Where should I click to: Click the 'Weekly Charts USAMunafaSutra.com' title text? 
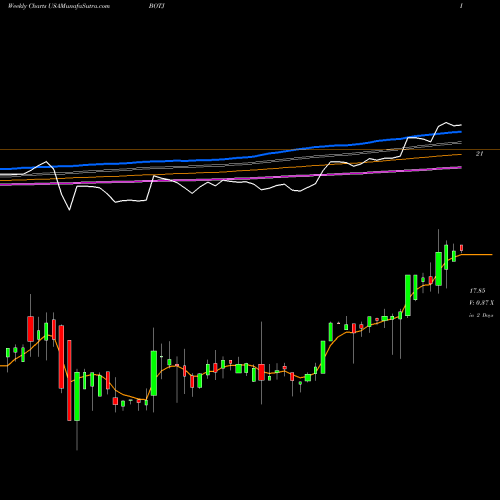point(59,6)
